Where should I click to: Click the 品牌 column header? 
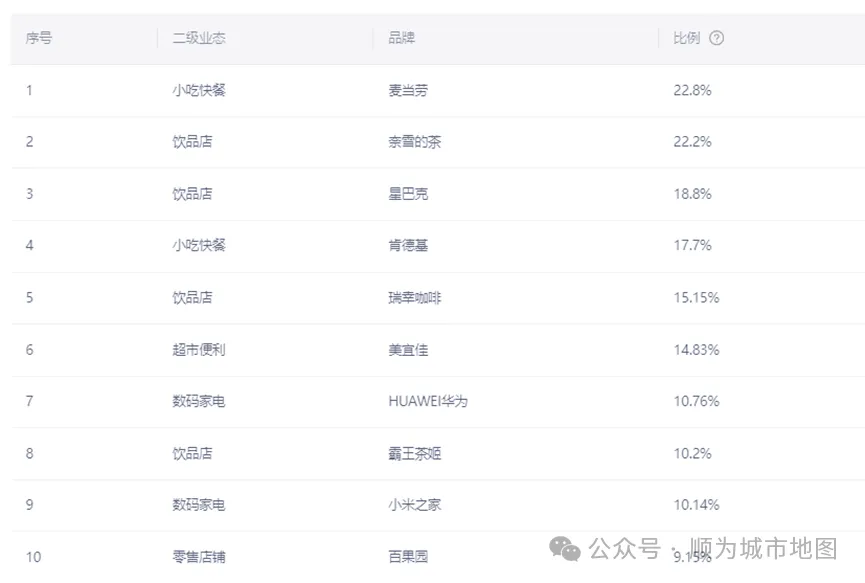tap(401, 38)
